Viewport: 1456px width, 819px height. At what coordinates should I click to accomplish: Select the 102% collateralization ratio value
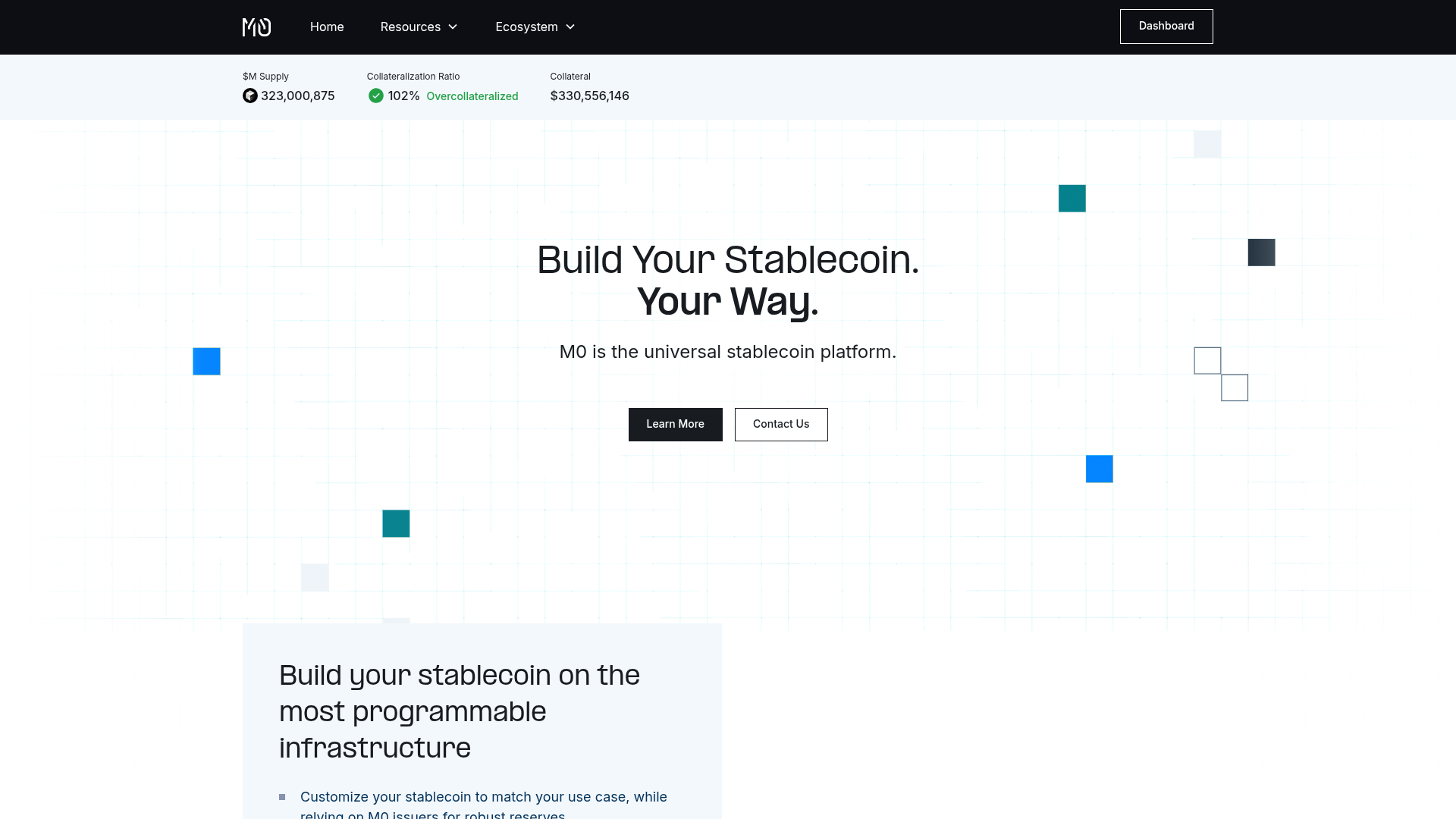tap(404, 96)
